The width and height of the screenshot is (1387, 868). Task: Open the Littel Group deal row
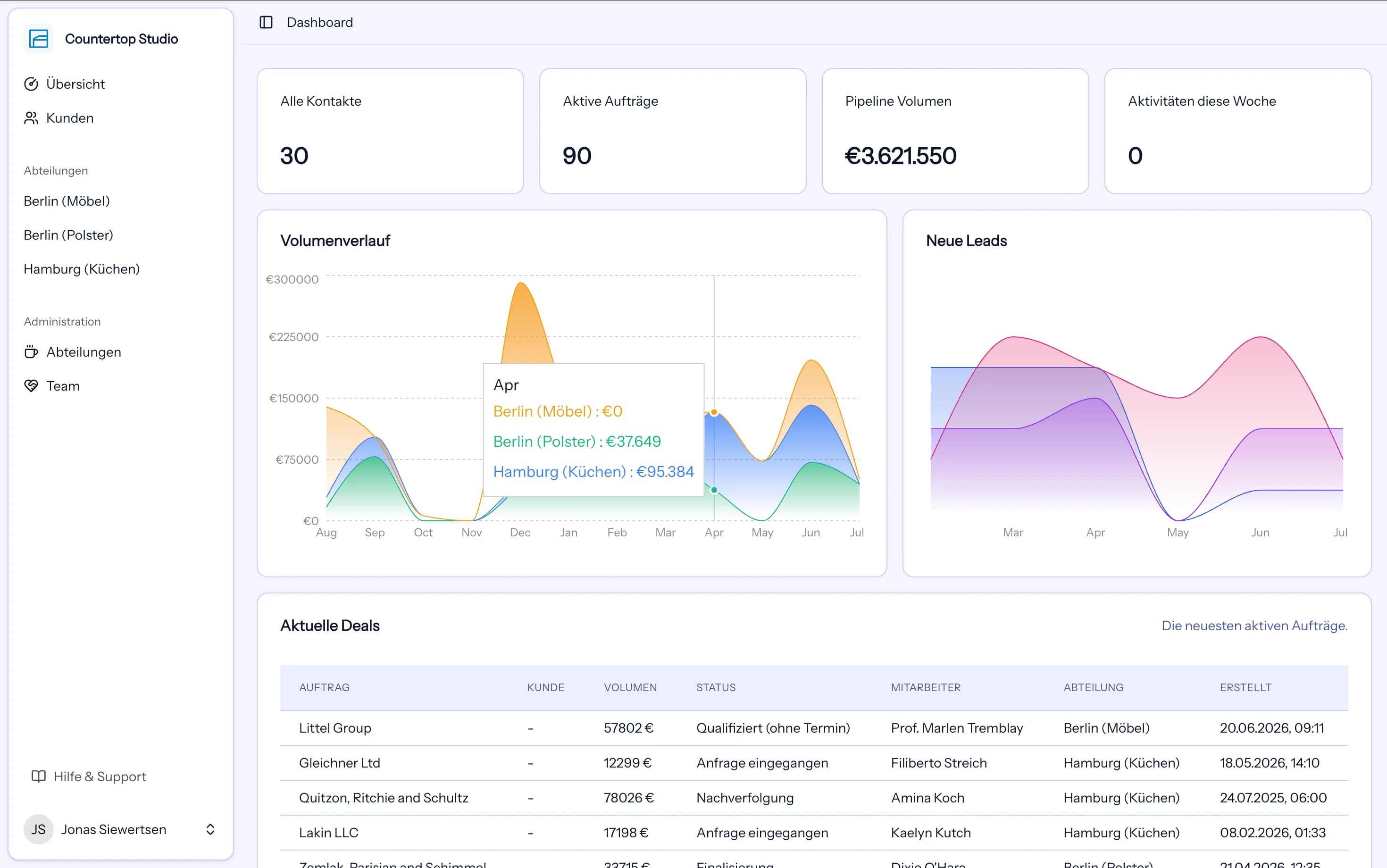click(x=814, y=728)
